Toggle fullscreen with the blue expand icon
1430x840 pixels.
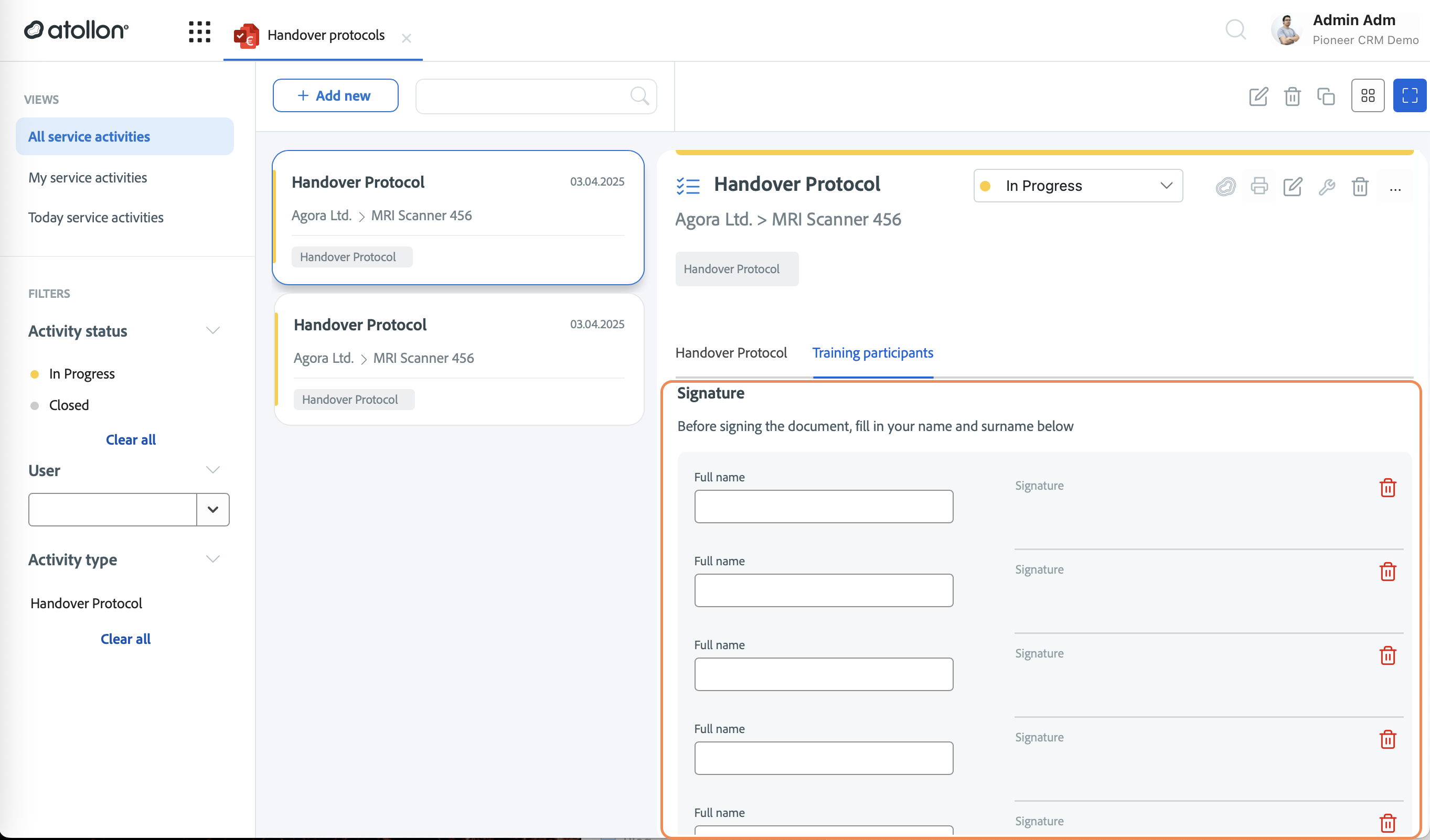click(1410, 95)
